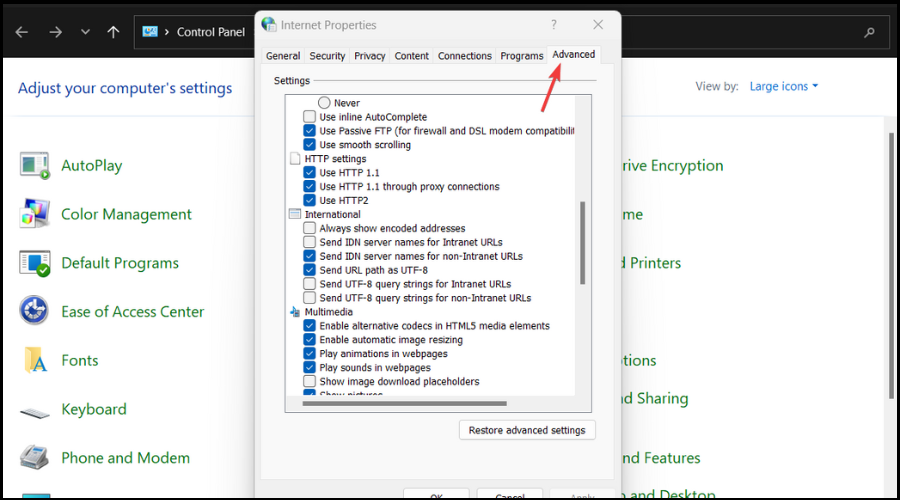Uncheck Send IDN server names for non-Intranet URLs
900x500 pixels.
coord(309,256)
